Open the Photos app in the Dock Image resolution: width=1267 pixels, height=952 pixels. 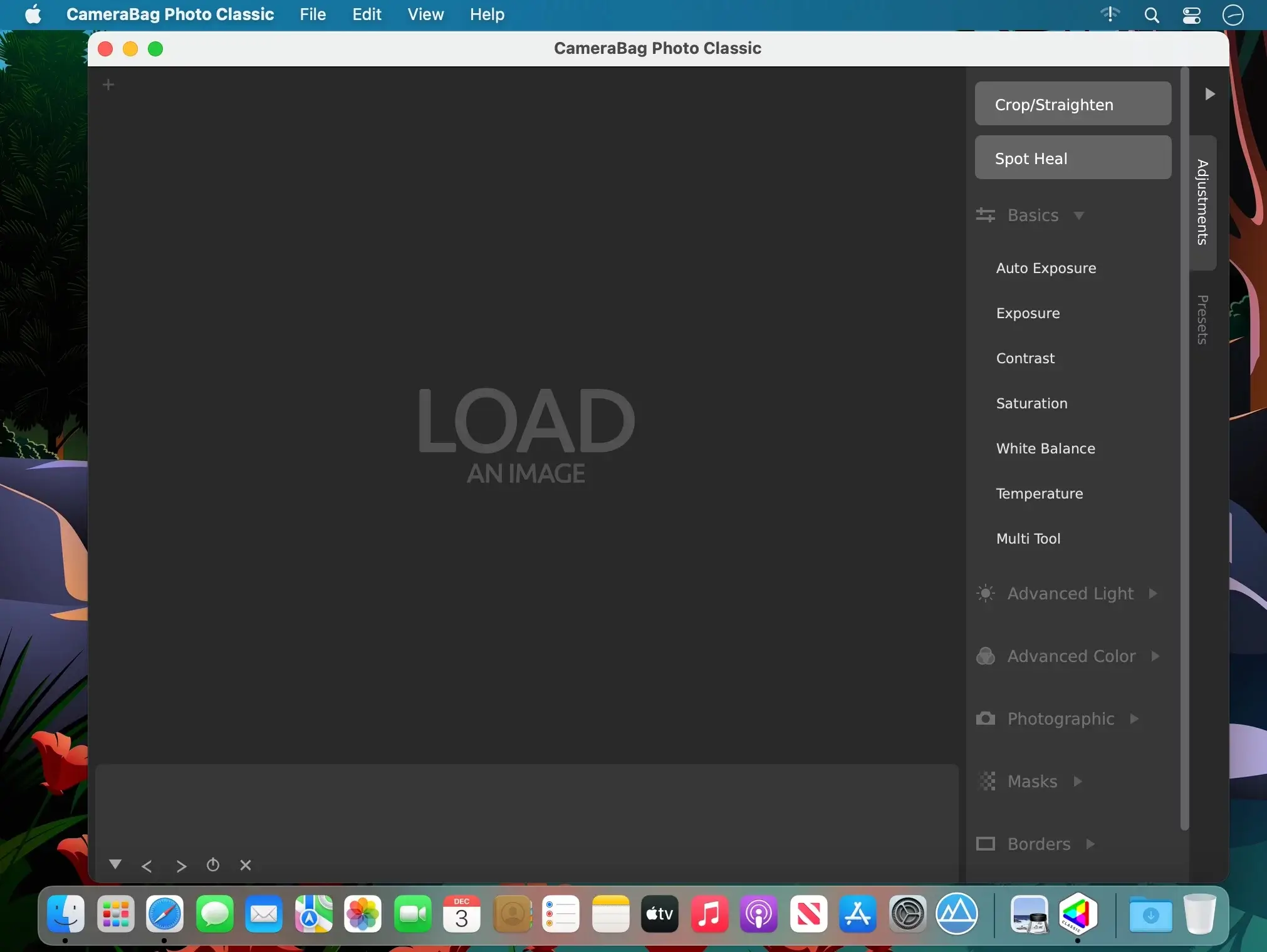click(x=363, y=914)
